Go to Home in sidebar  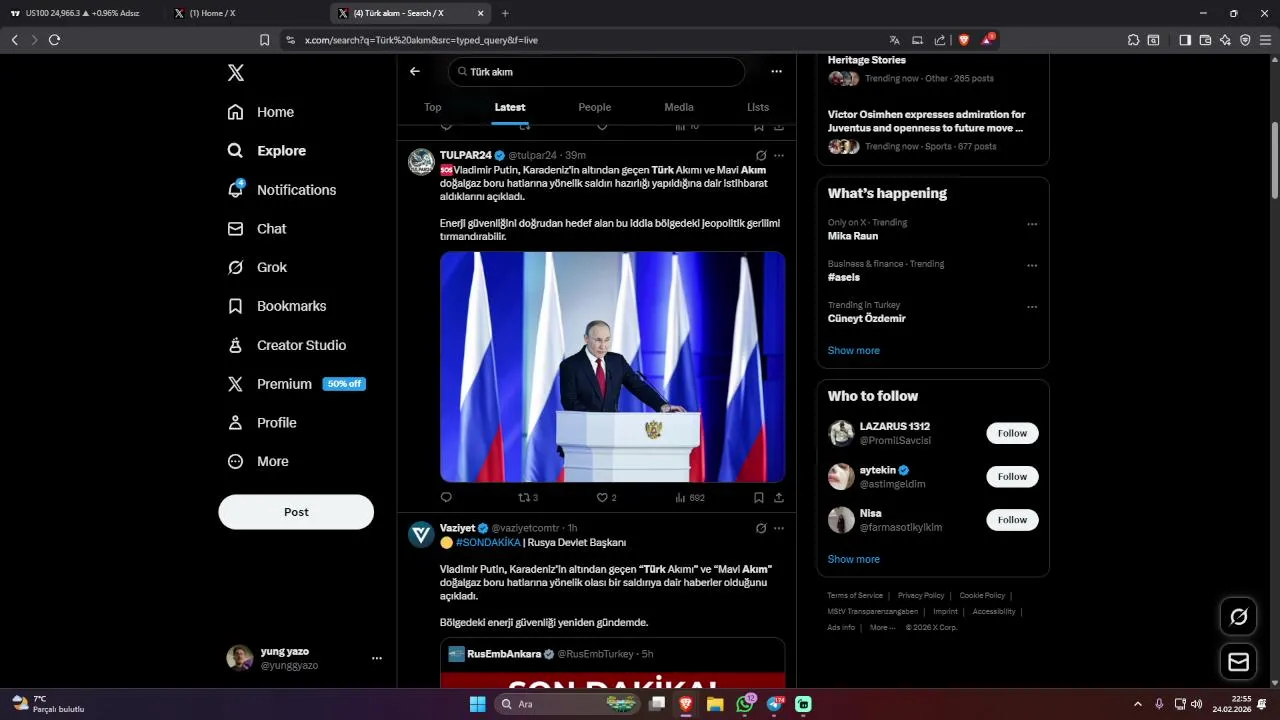(260, 112)
